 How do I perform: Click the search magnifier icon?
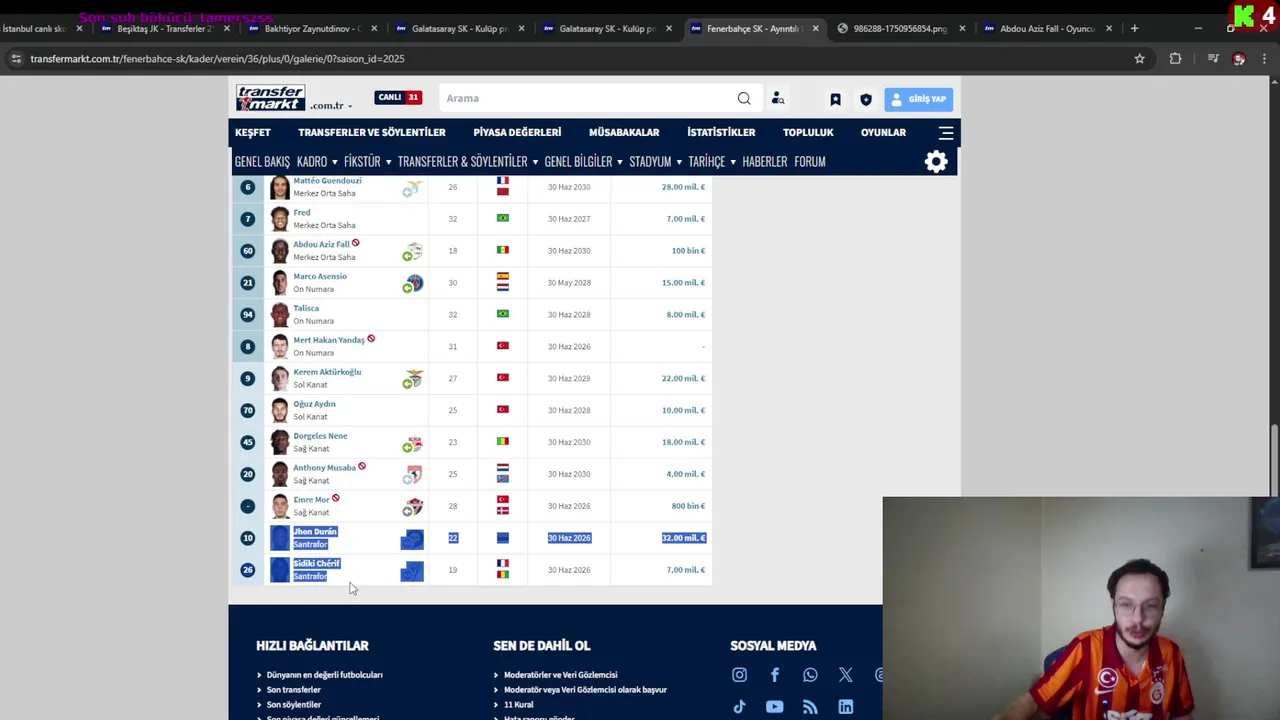coord(744,98)
